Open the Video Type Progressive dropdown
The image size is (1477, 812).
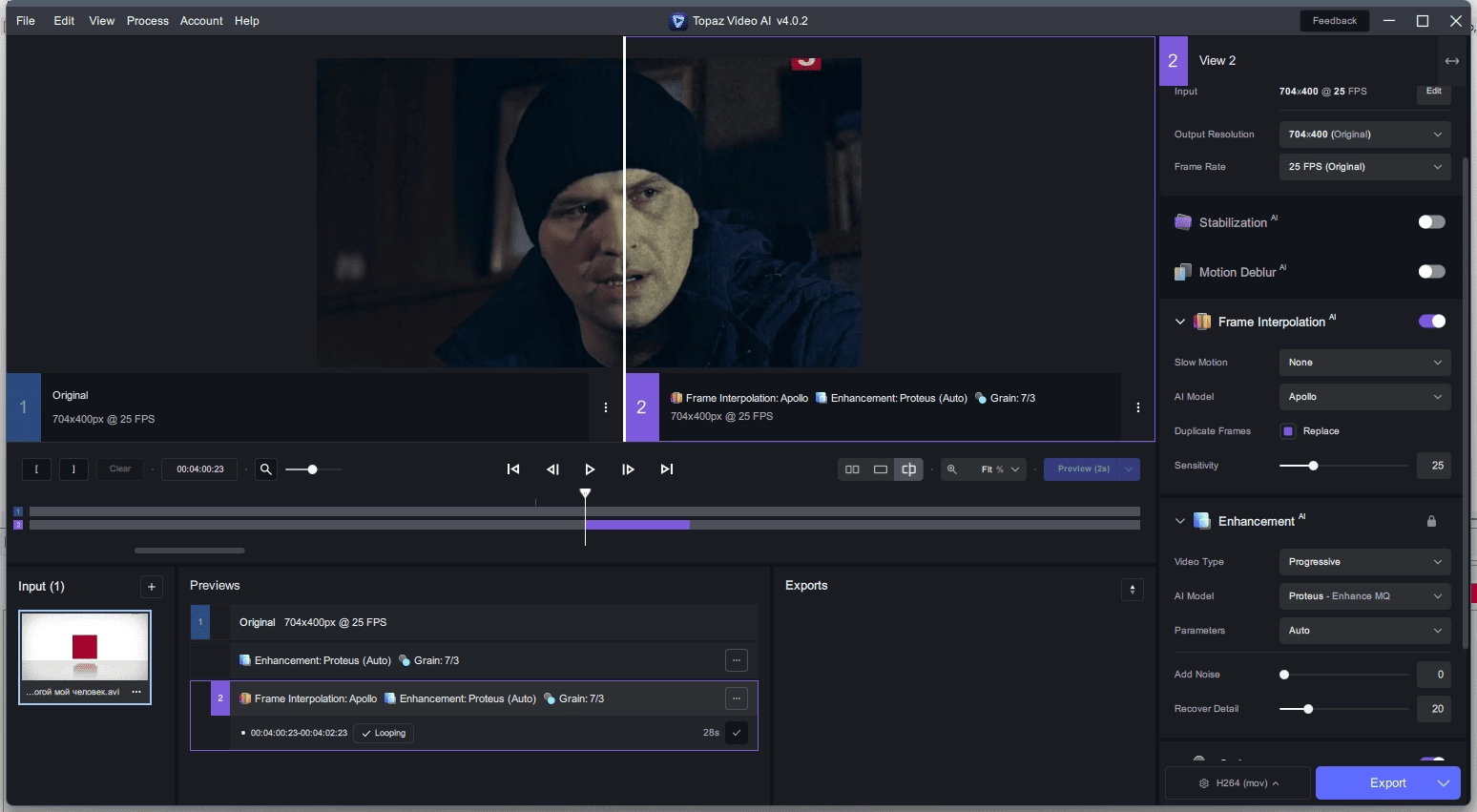(x=1364, y=562)
